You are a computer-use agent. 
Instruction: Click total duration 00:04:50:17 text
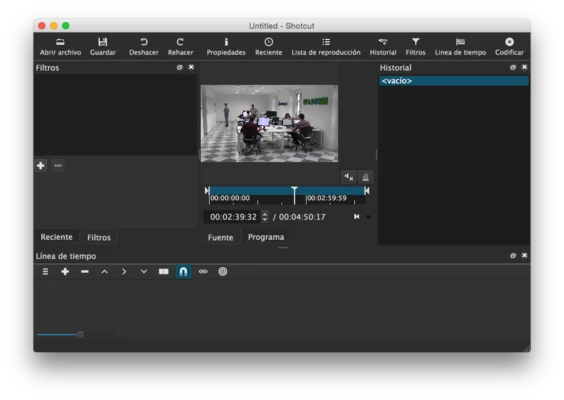[302, 217]
